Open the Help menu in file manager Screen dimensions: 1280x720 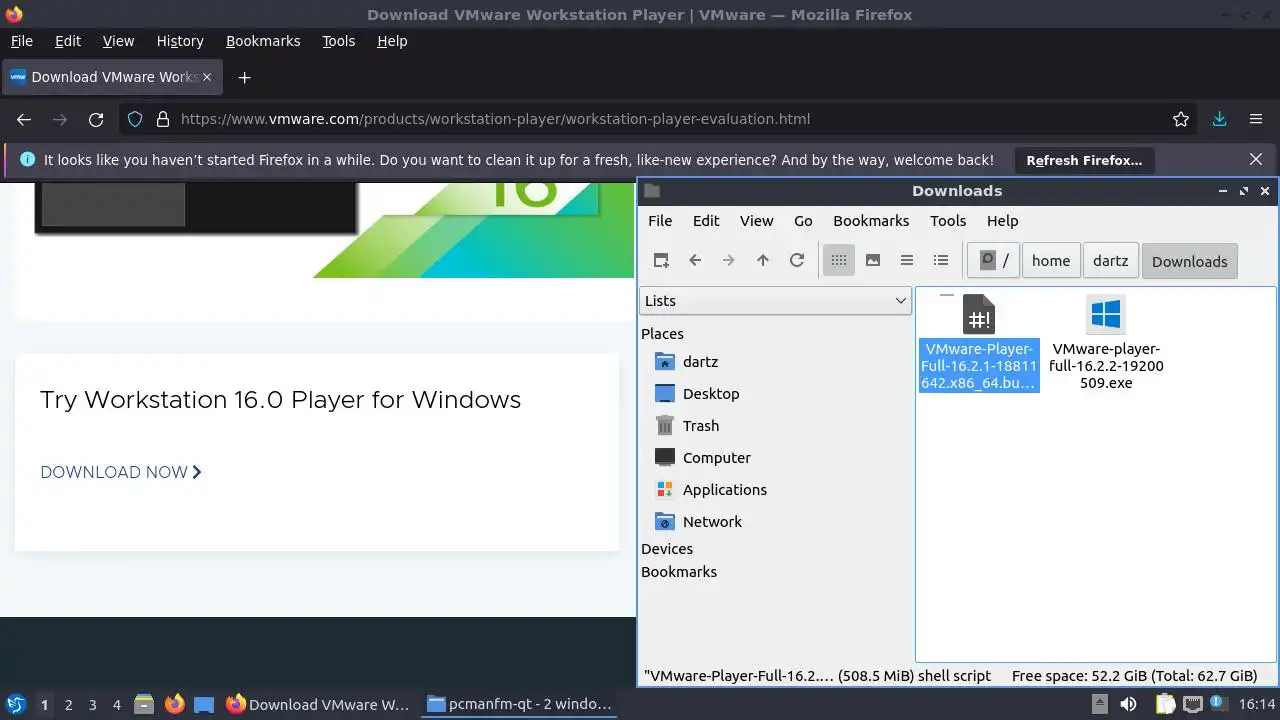point(1002,221)
